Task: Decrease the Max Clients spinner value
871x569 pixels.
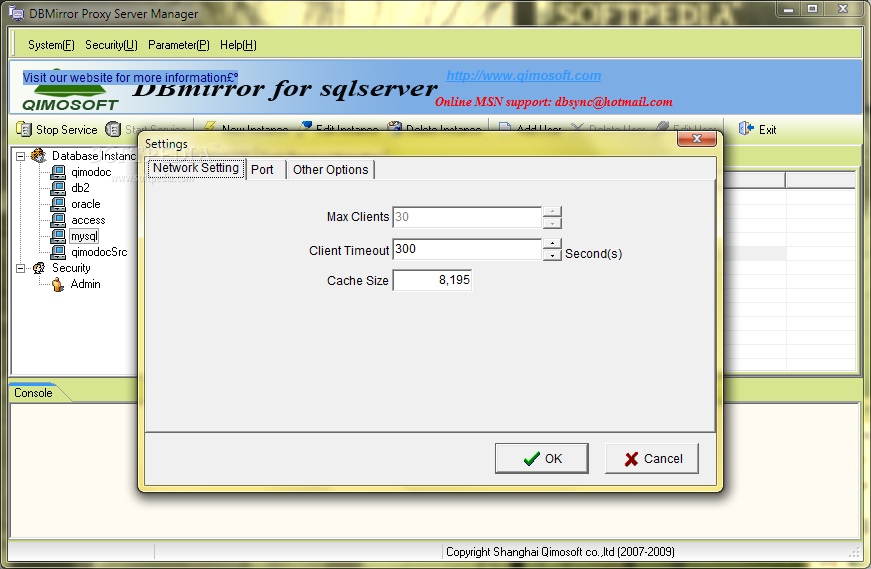Action: (x=552, y=223)
